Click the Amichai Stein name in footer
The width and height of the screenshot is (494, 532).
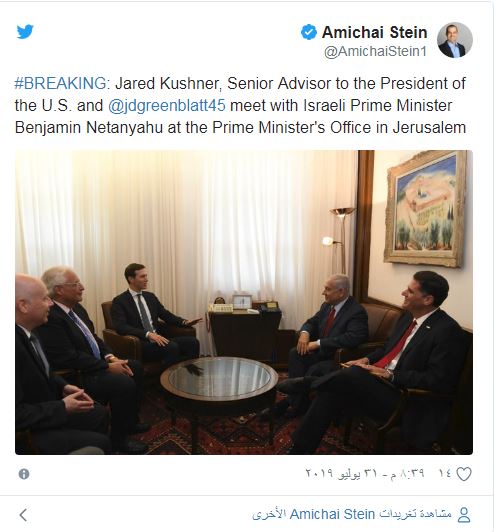332,514
